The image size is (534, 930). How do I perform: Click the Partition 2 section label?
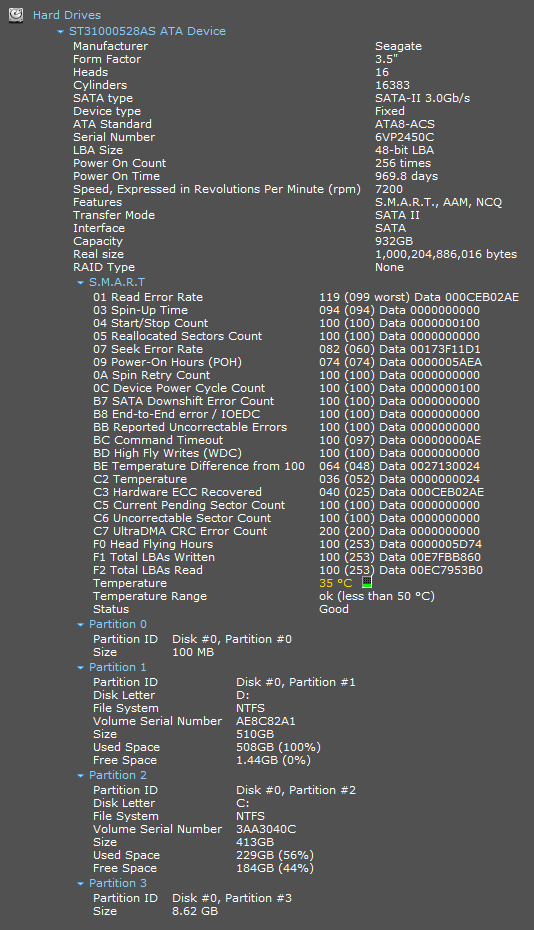[x=117, y=775]
